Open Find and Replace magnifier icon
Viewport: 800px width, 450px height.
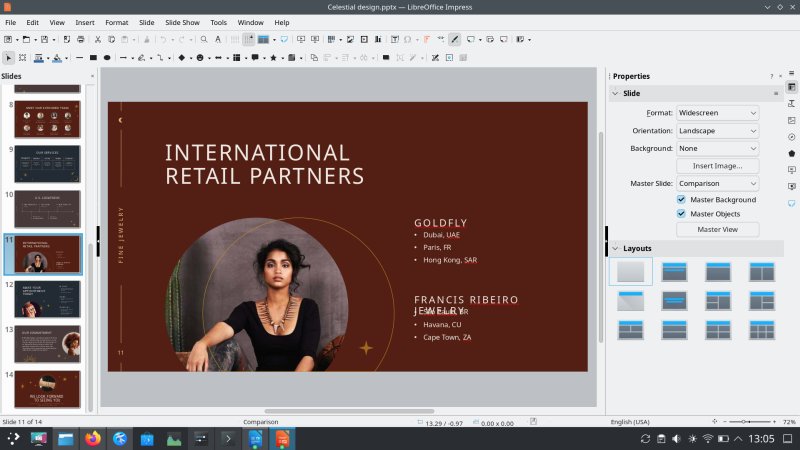click(x=204, y=39)
